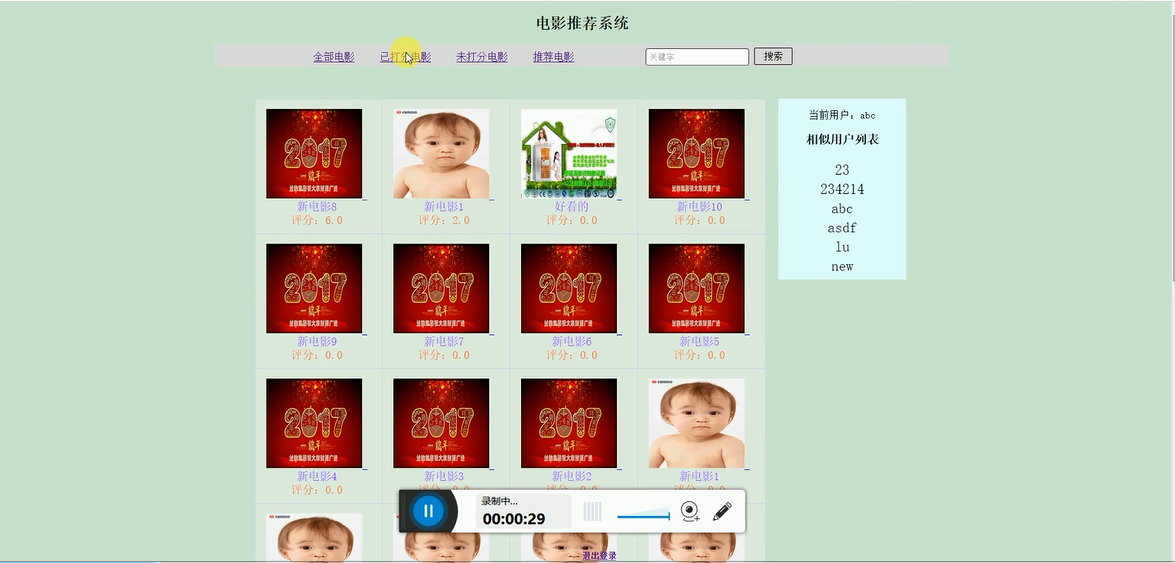The image size is (1175, 563).
Task: Open the 新电影6 poster thumbnail
Action: pos(569,289)
